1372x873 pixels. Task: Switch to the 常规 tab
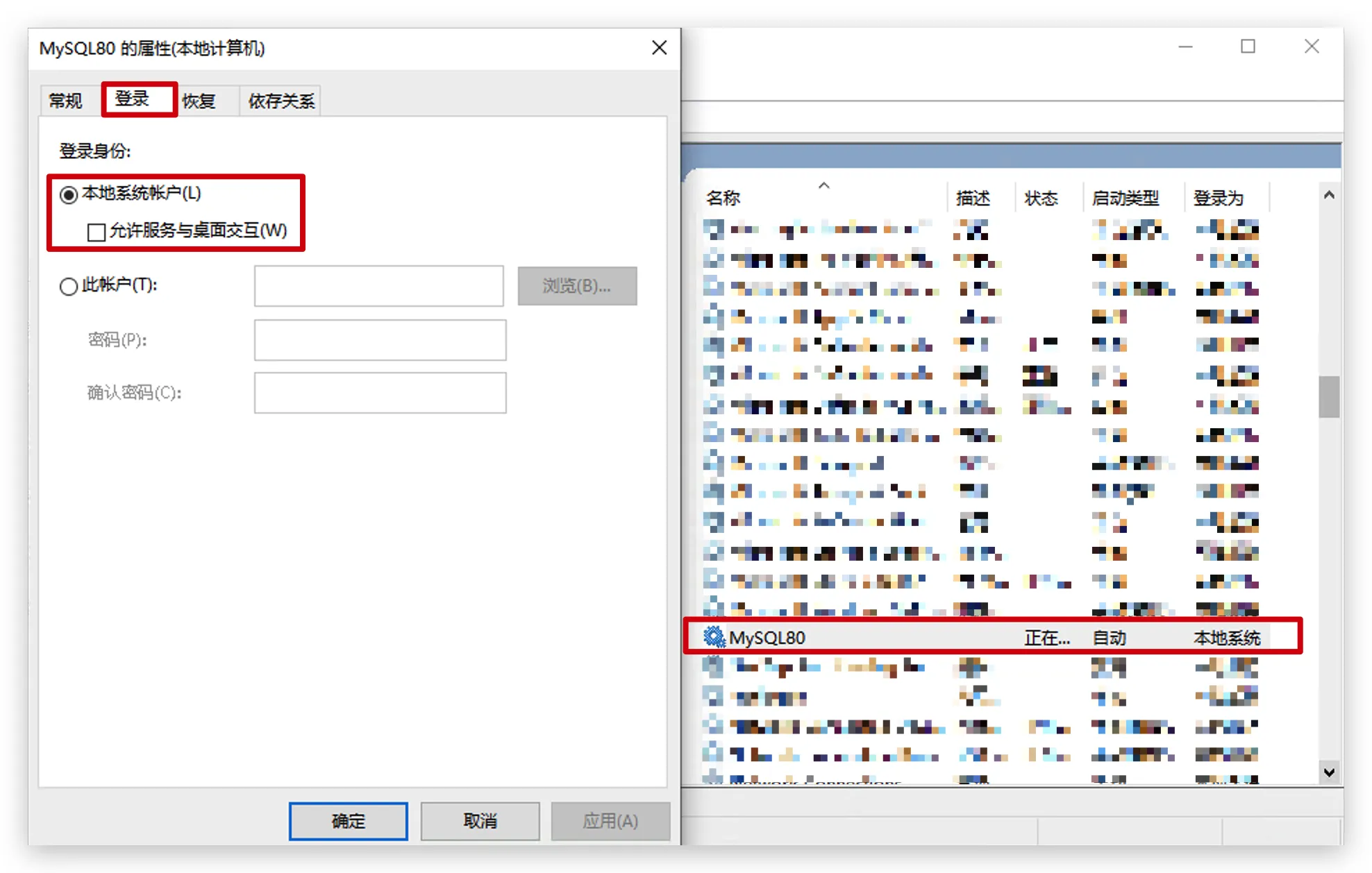coord(66,101)
